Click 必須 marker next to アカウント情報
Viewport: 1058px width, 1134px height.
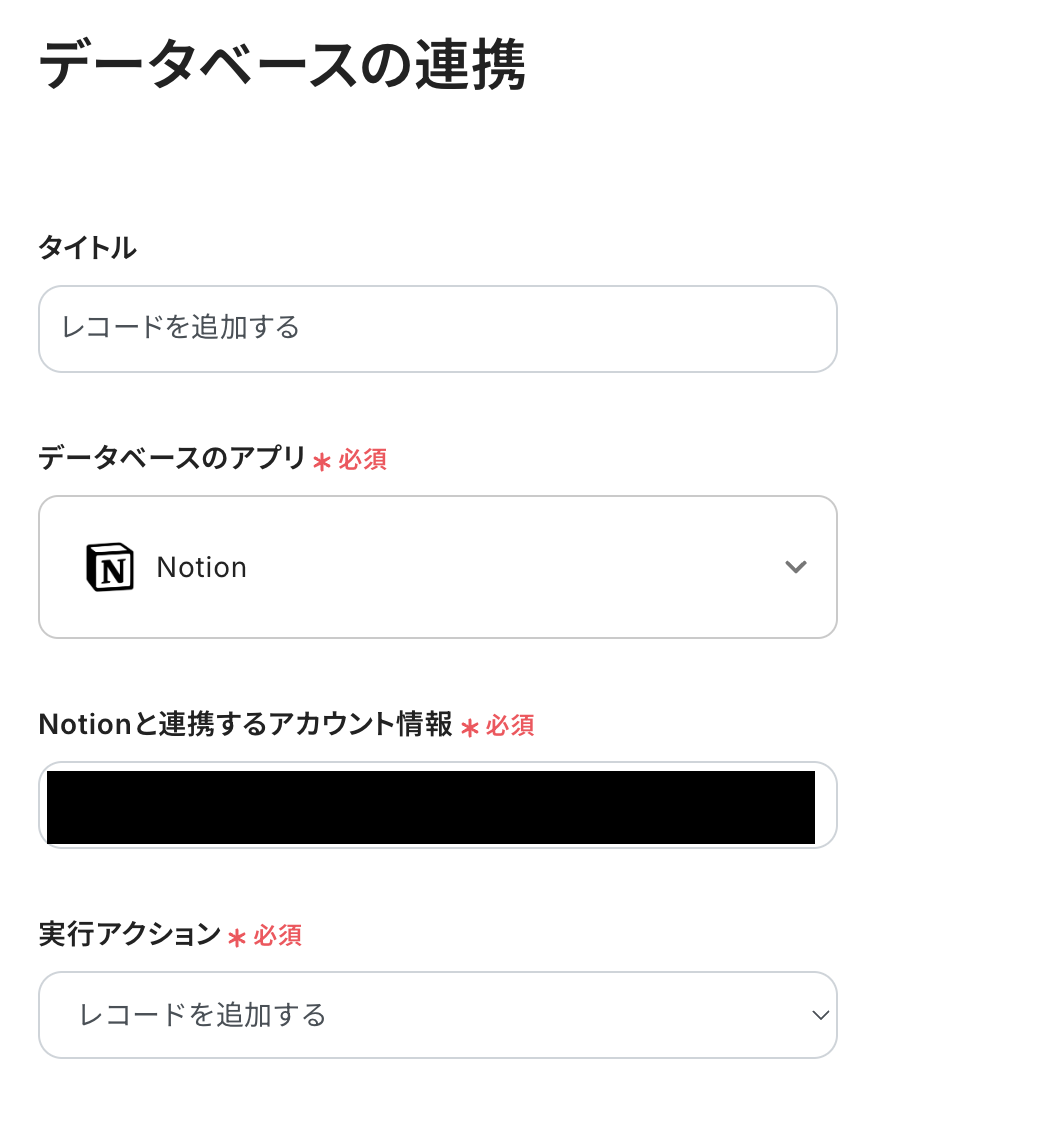pyautogui.click(x=510, y=726)
